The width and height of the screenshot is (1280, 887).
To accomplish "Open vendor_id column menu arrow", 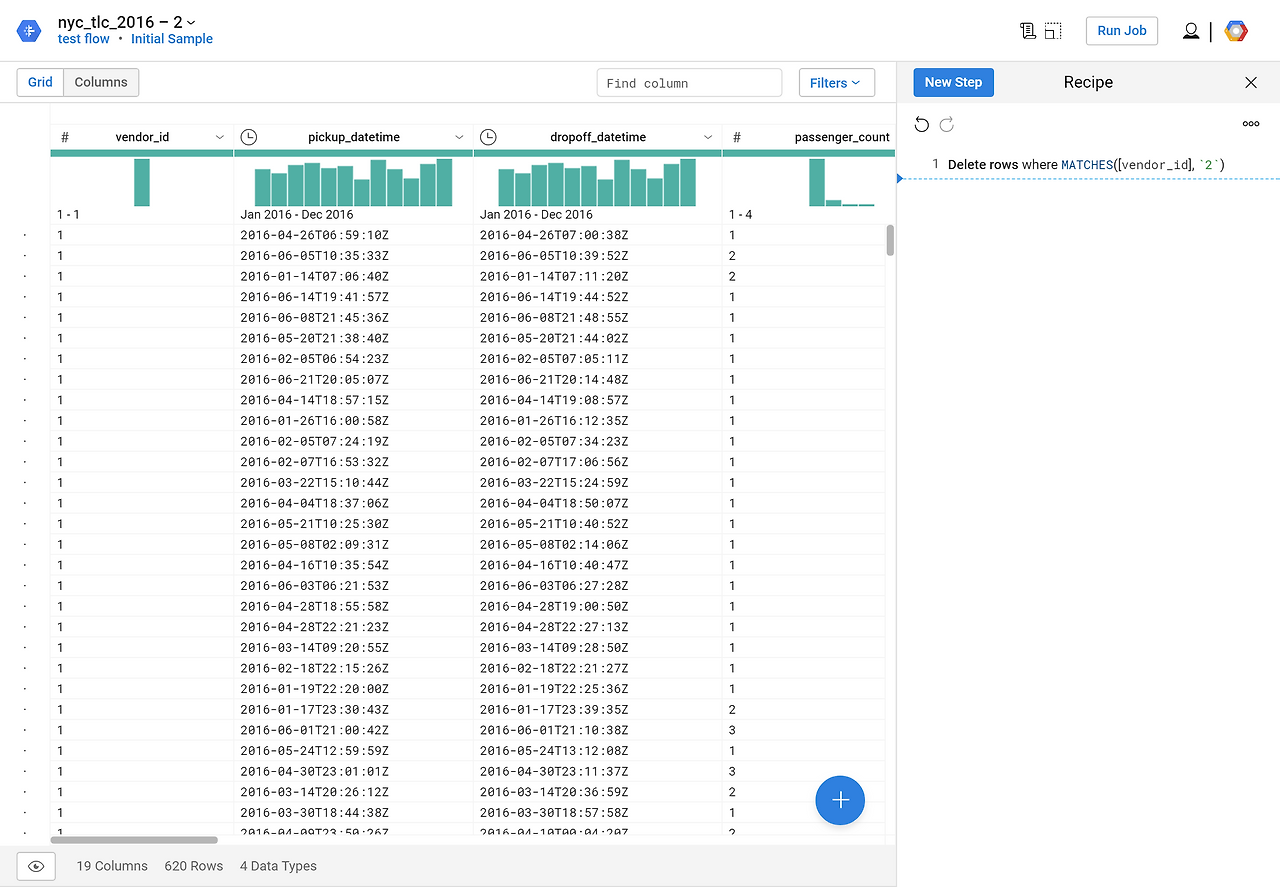I will coord(220,137).
